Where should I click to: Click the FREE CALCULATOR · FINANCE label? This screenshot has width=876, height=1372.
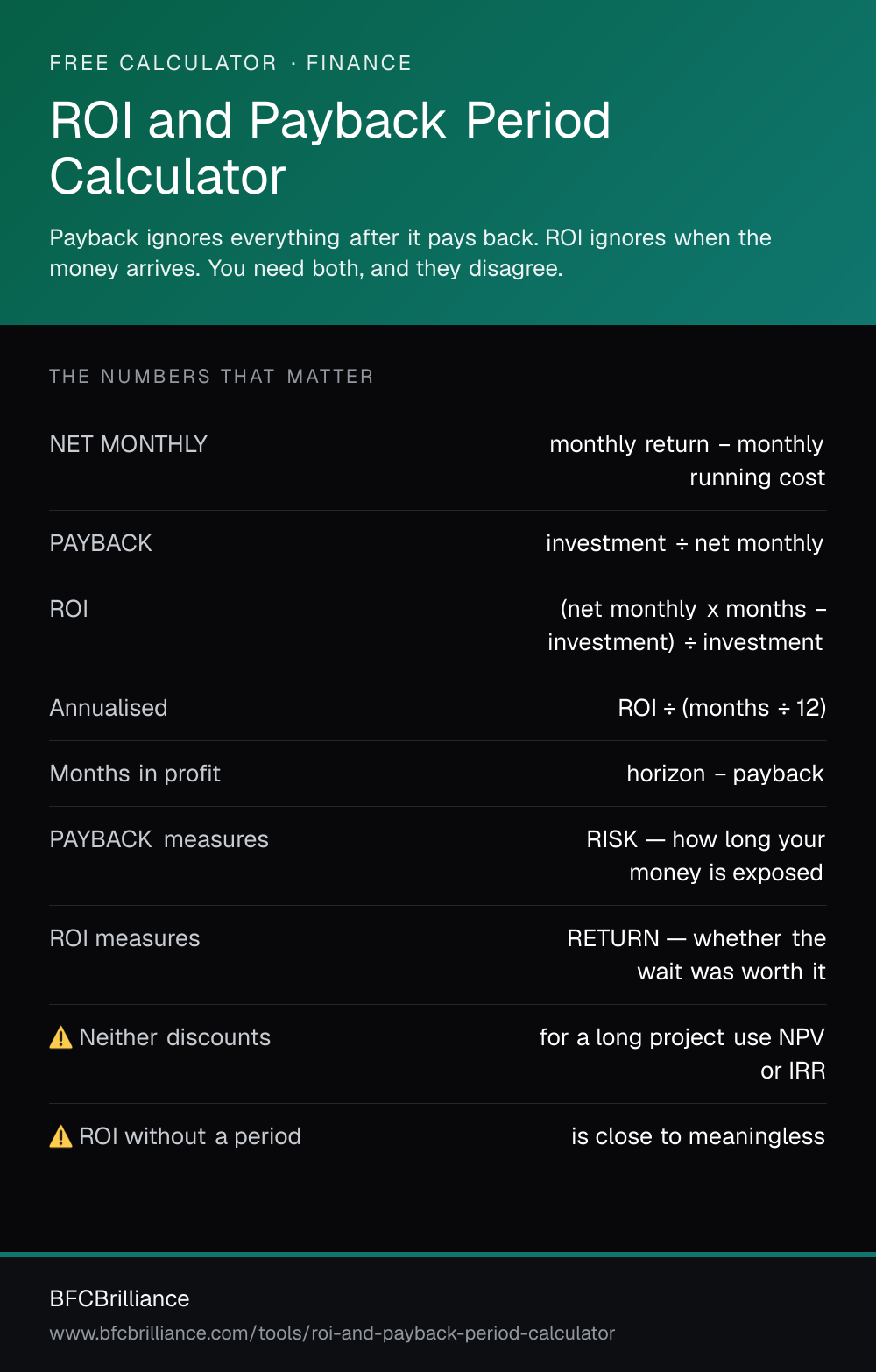coord(230,63)
